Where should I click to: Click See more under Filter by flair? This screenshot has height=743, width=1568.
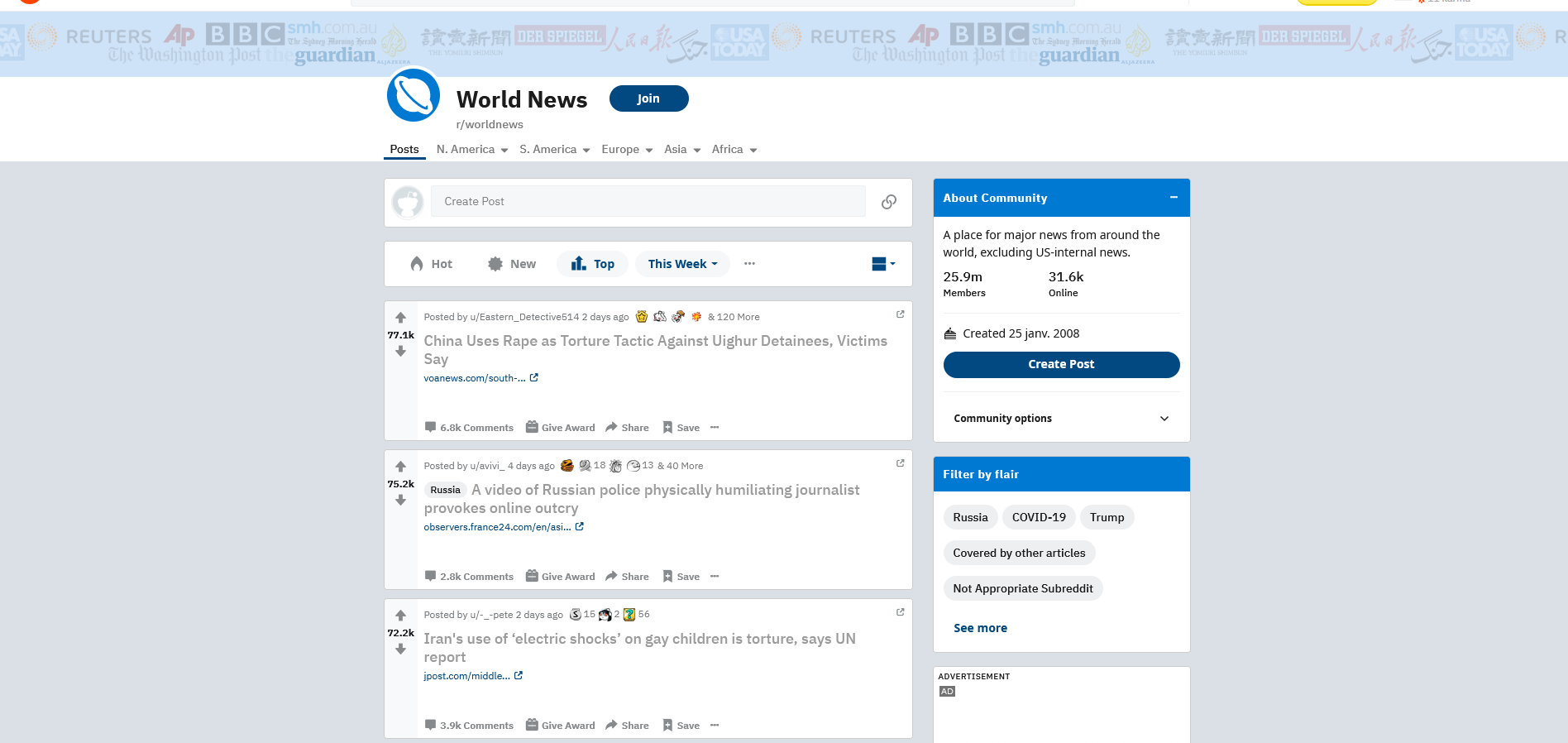tap(980, 628)
